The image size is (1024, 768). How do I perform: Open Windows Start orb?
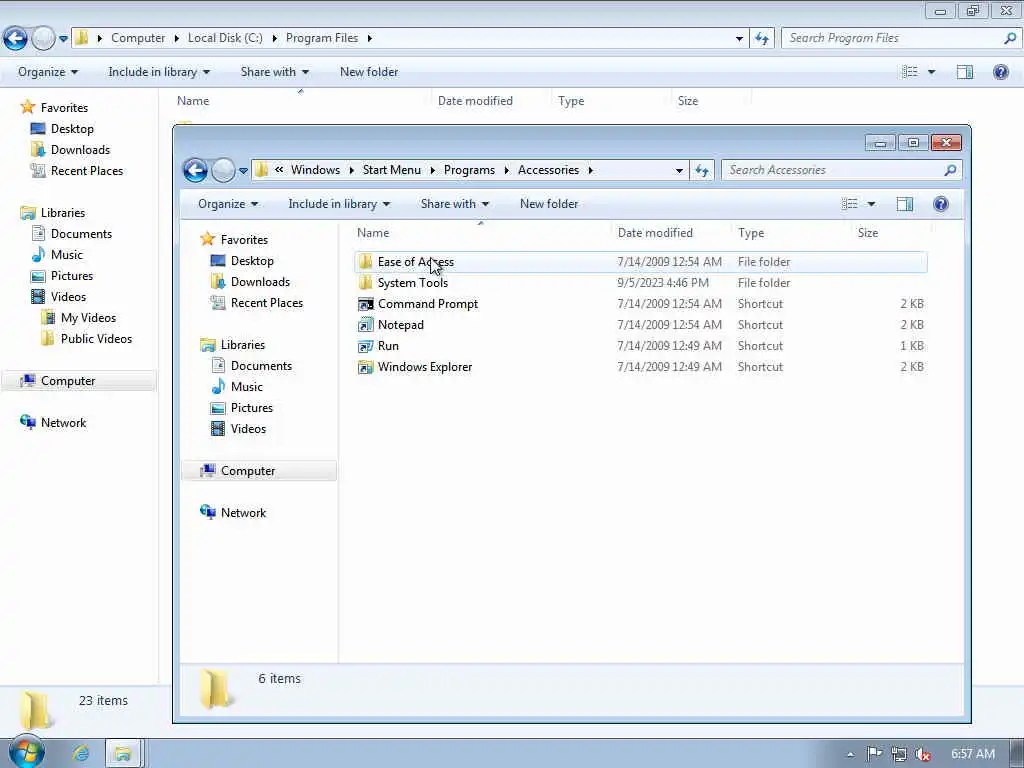point(26,752)
